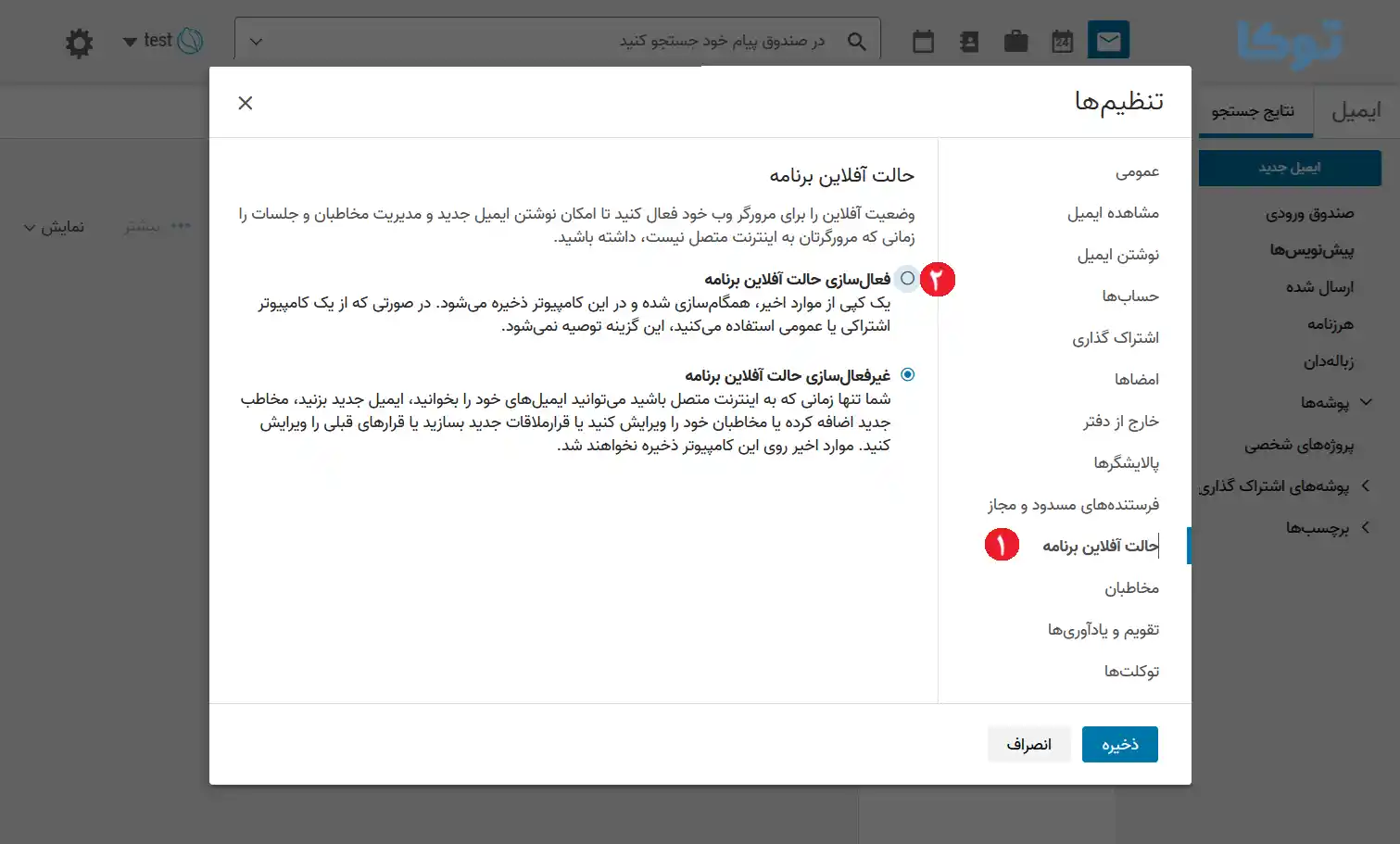Open the صندوق ورودی inbox folder
The height and width of the screenshot is (844, 1400).
[1309, 213]
